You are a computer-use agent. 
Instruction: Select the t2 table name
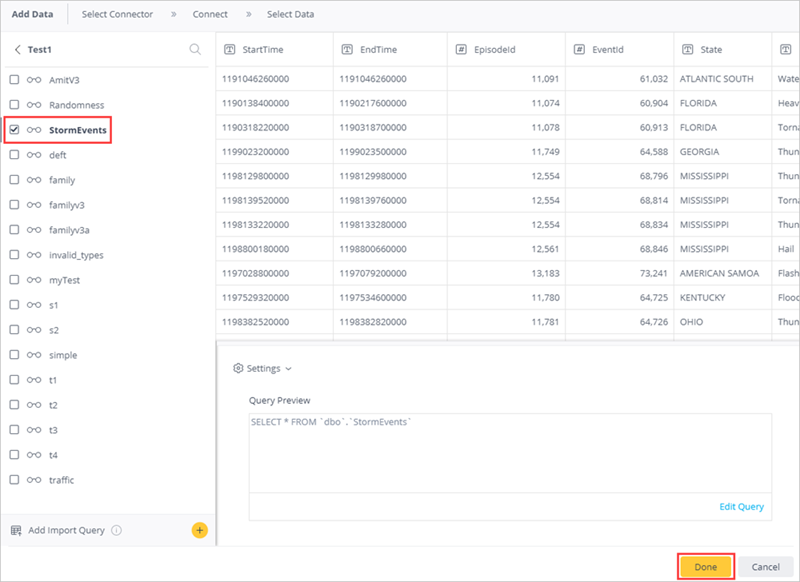click(x=53, y=405)
